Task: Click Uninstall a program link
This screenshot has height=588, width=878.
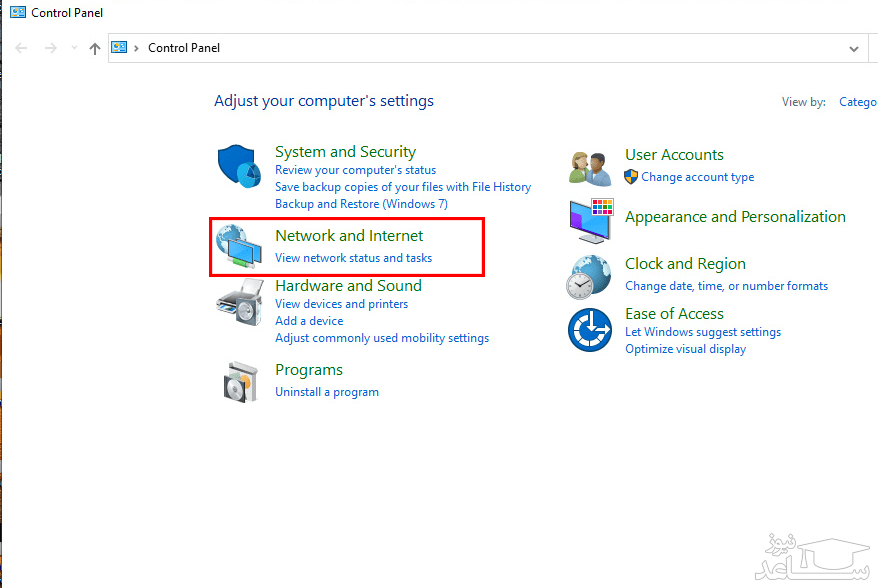Action: [327, 392]
